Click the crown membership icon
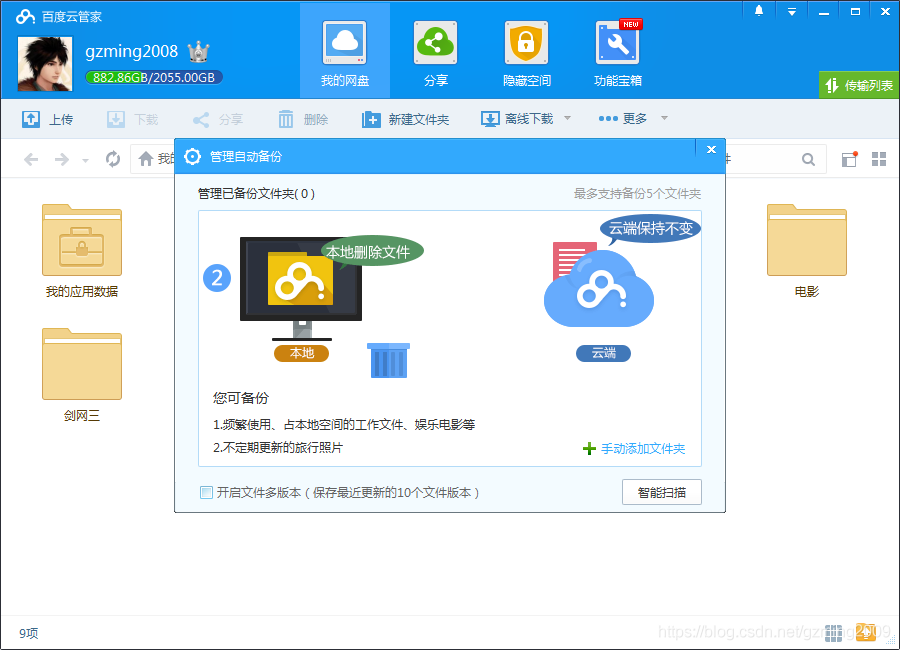The height and width of the screenshot is (650, 900). [x=199, y=52]
